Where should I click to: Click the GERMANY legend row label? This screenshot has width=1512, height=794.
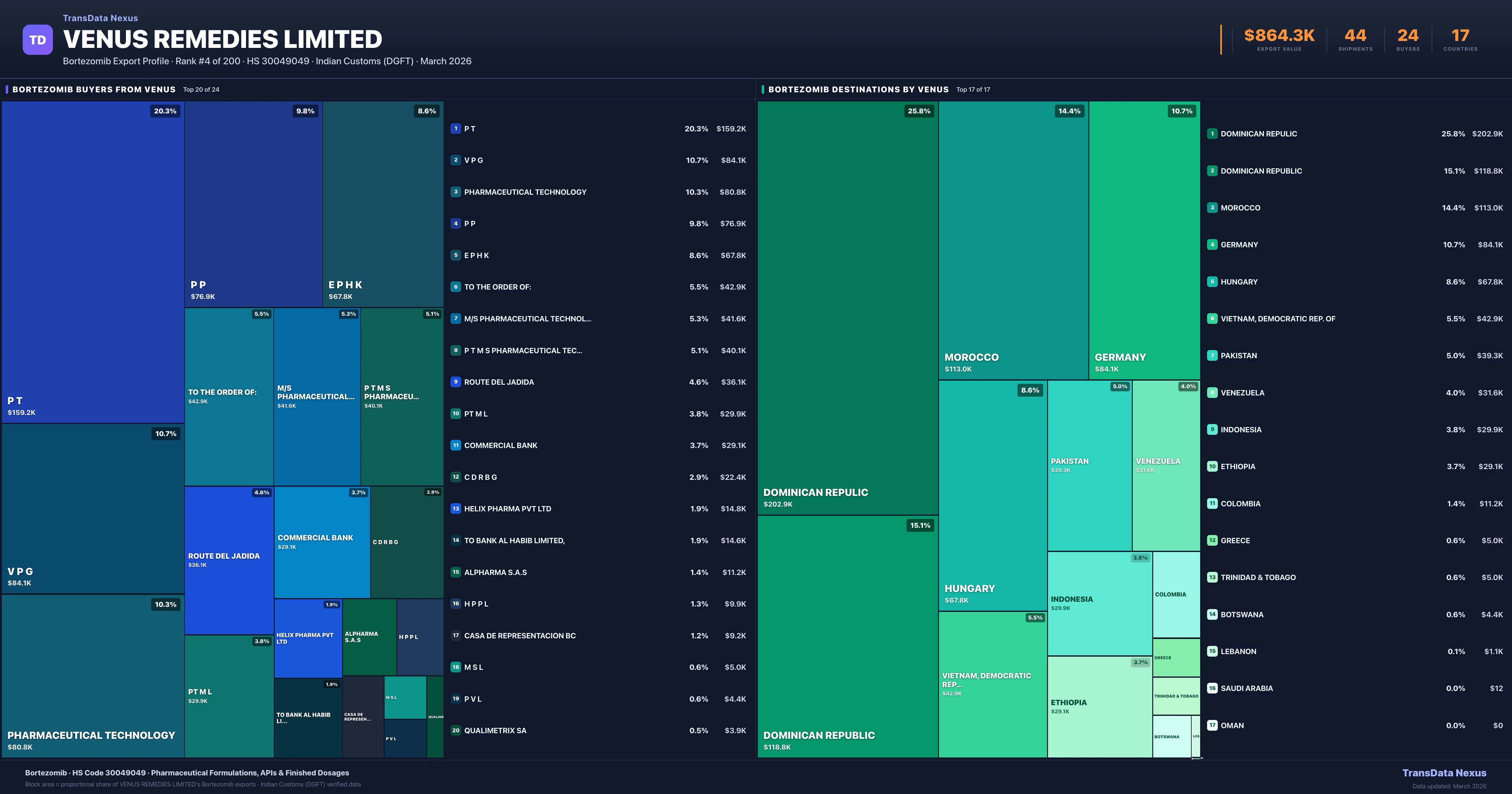coord(1239,245)
